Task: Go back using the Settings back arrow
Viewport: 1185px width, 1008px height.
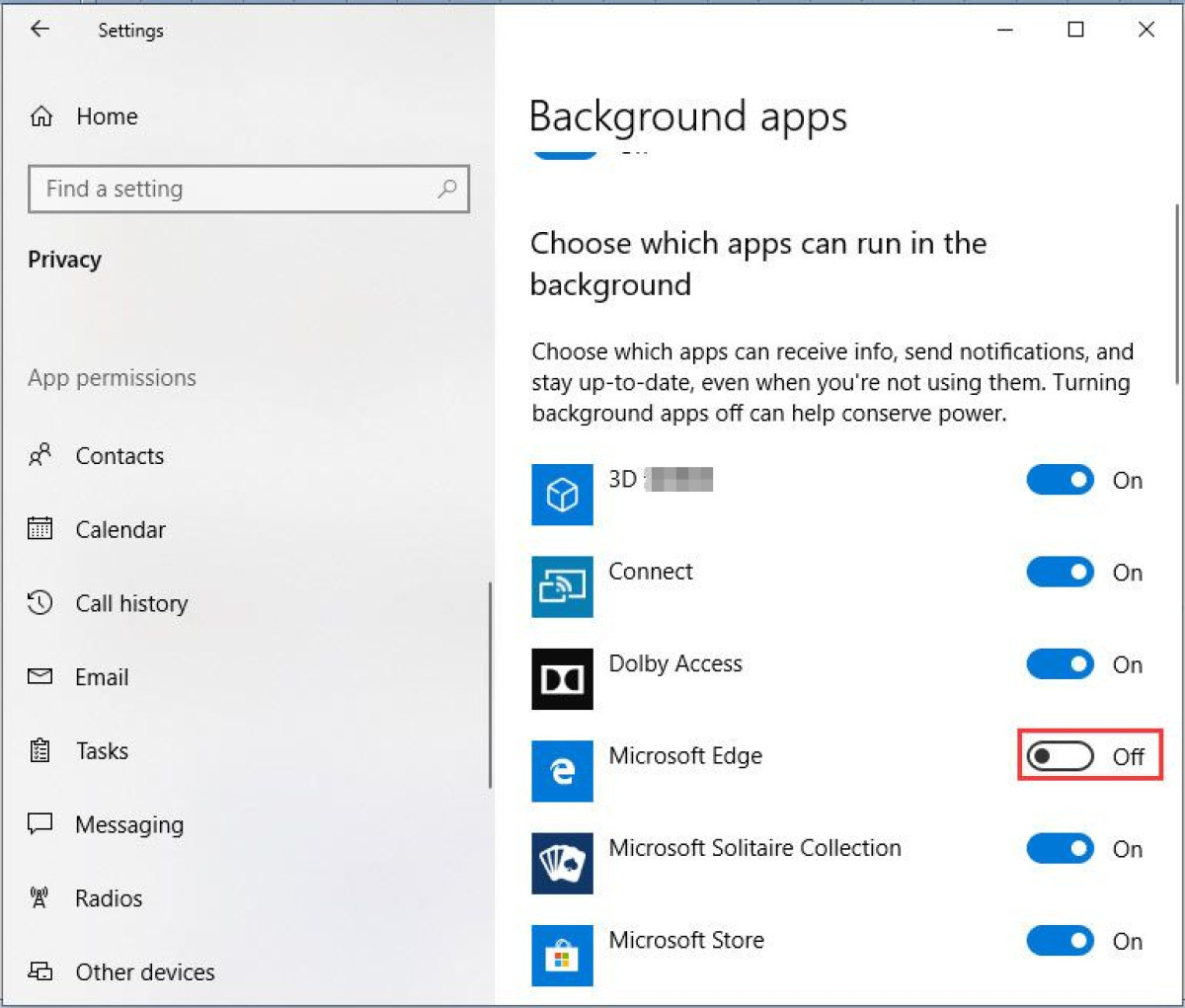Action: point(39,30)
